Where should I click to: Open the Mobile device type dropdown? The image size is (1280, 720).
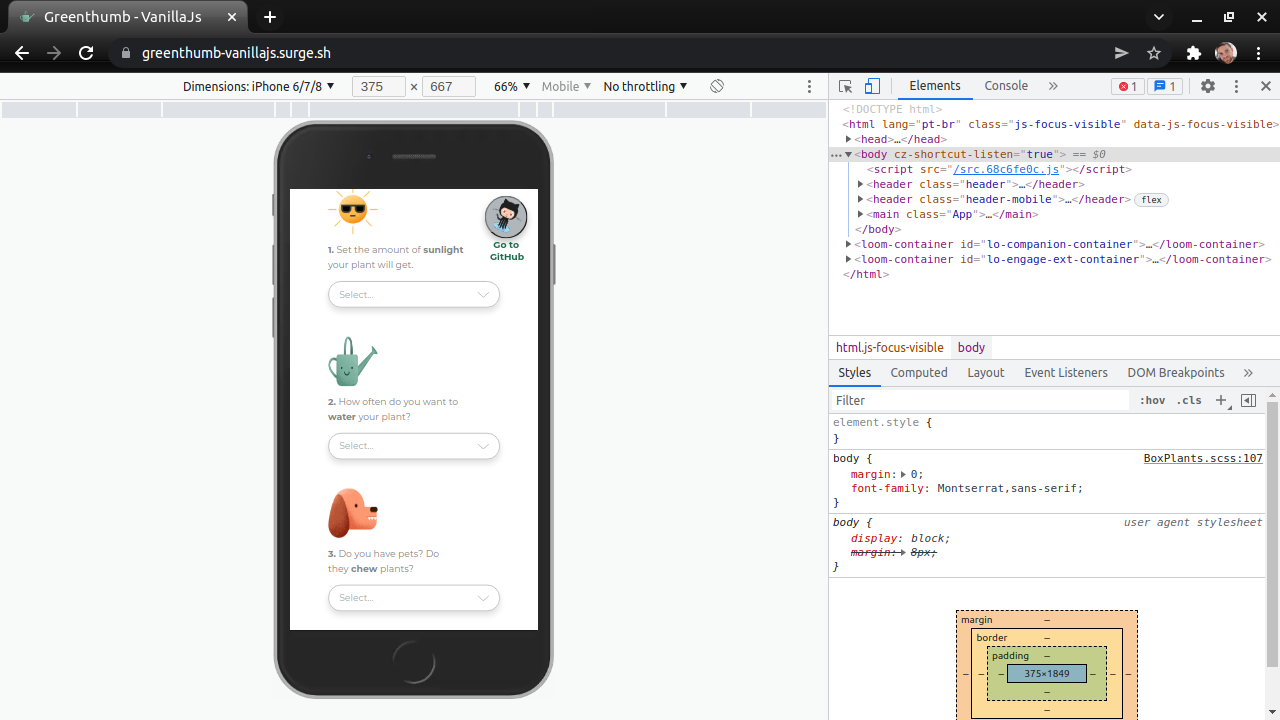[566, 86]
